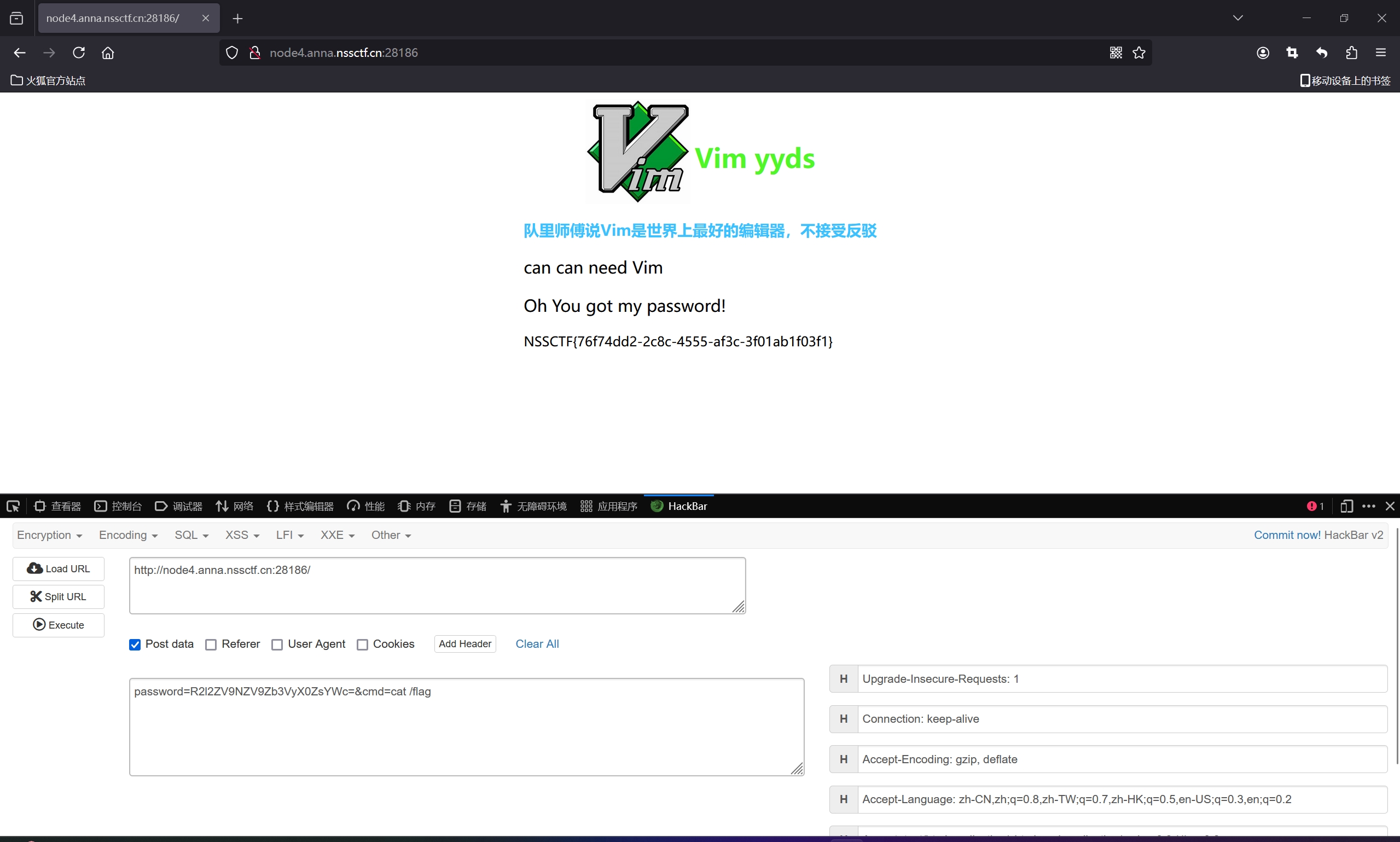
Task: Click the insecure connection padlock icon
Action: (x=255, y=53)
